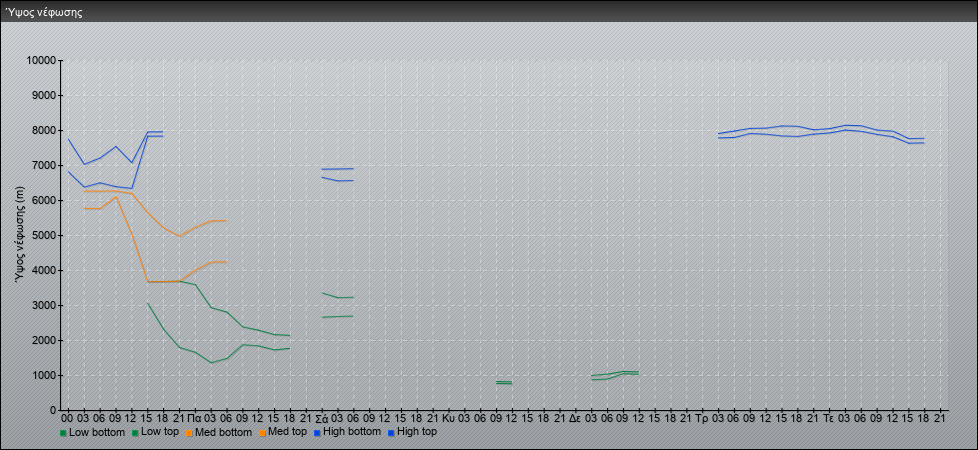Click the Κυ day label on time axis

(x=449, y=417)
